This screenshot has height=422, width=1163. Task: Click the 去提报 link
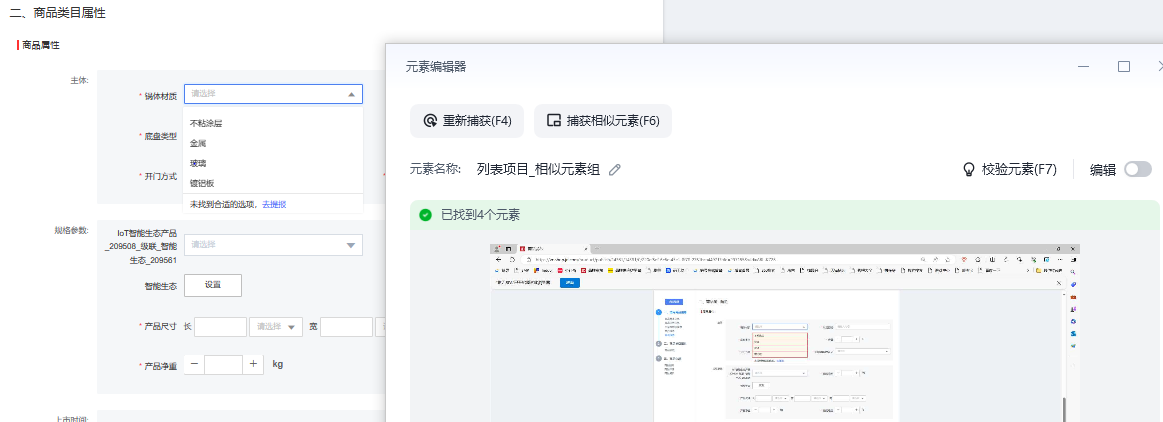(274, 204)
